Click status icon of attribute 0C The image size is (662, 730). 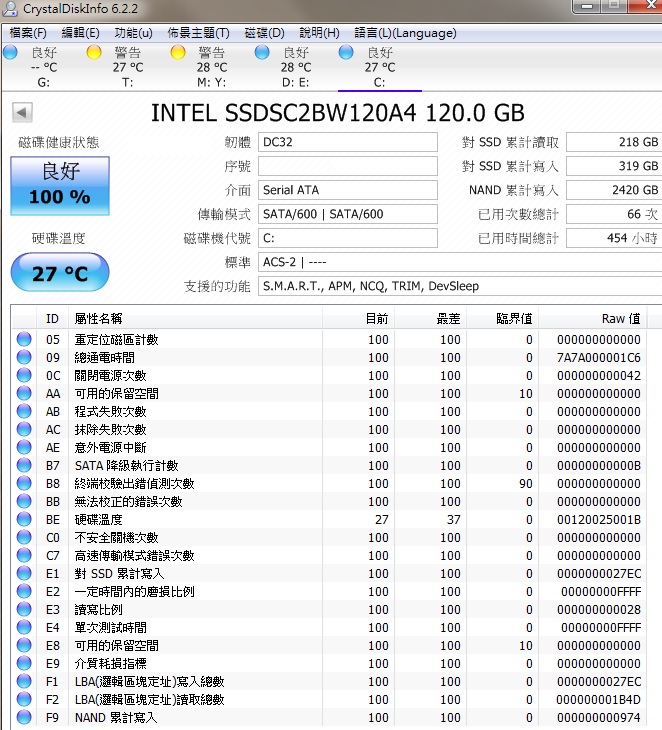[x=24, y=375]
